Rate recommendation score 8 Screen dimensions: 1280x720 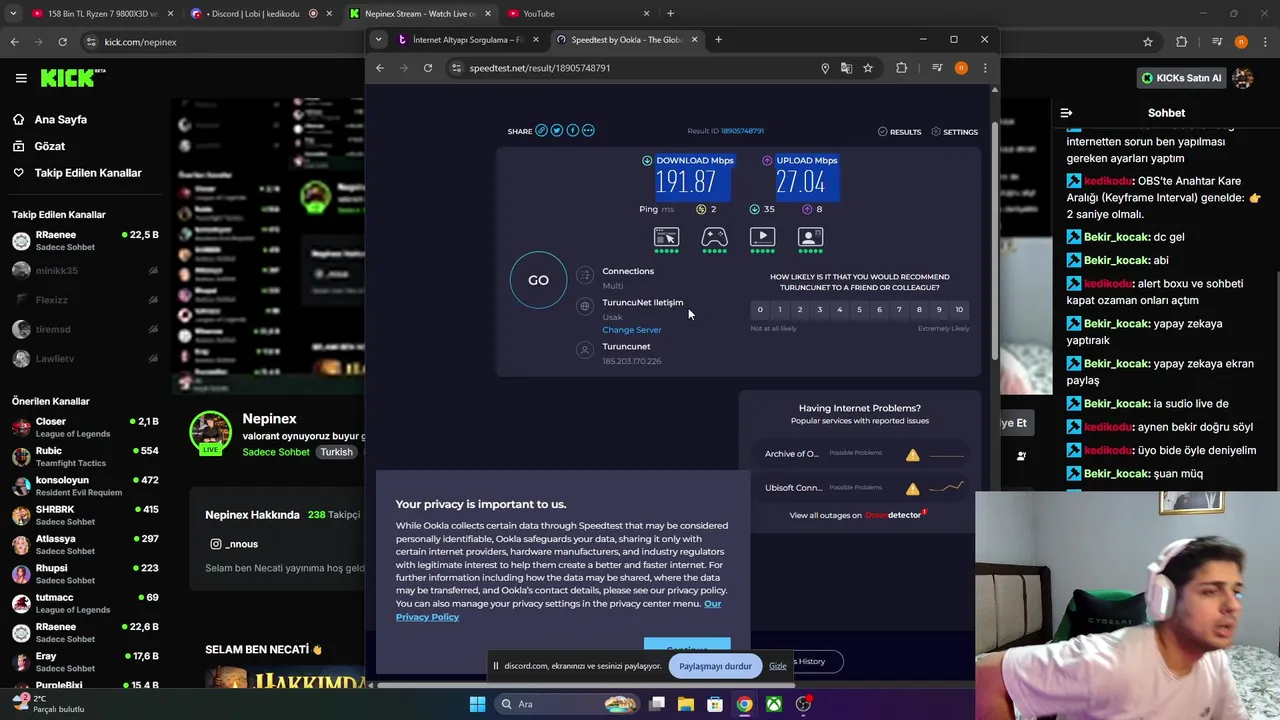click(x=919, y=310)
